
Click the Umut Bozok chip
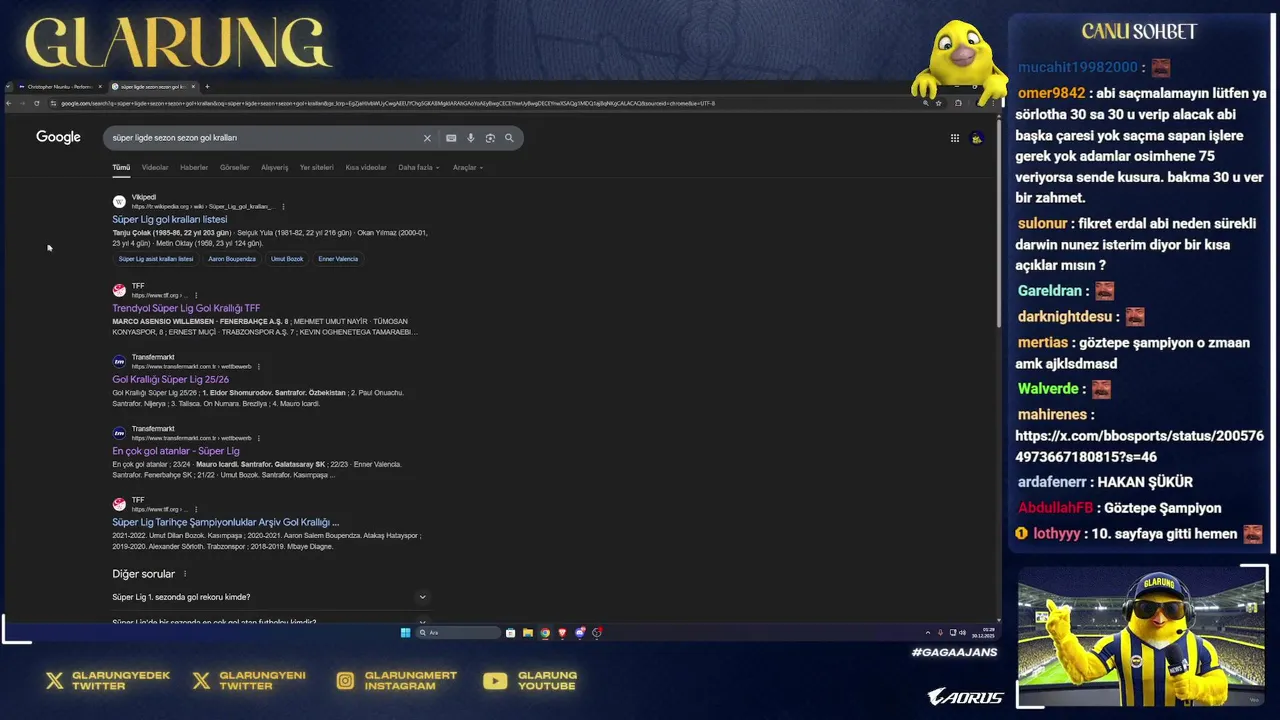tap(287, 259)
